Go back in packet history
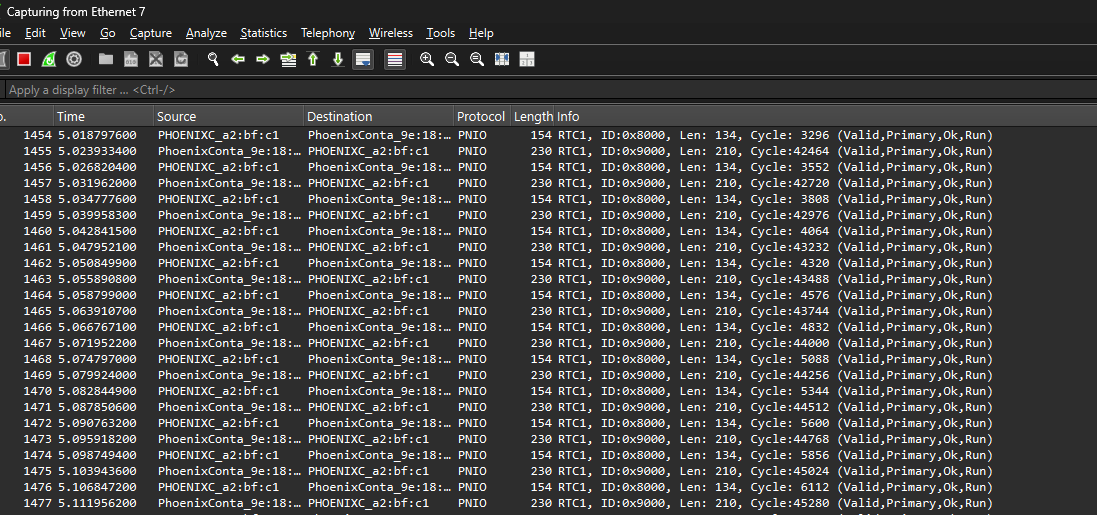 coord(238,60)
